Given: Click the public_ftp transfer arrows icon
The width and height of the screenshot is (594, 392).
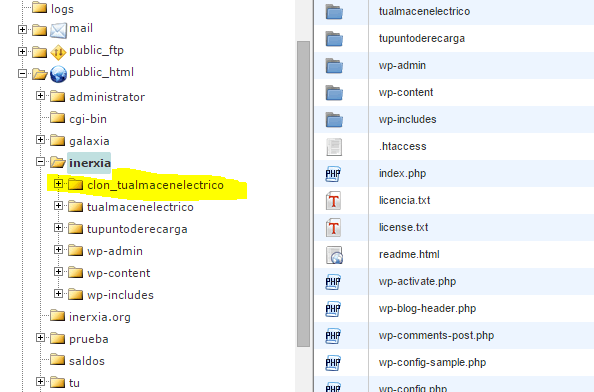Looking at the screenshot, I should pyautogui.click(x=58, y=52).
